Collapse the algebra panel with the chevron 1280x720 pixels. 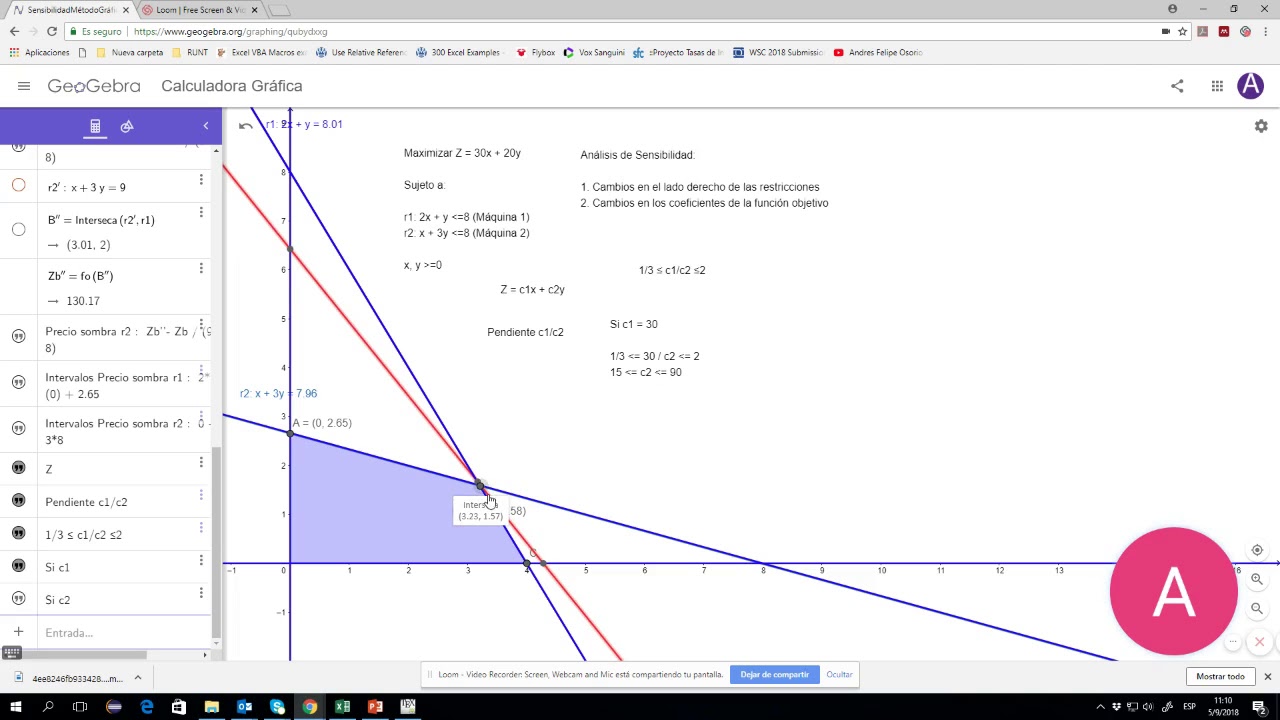pos(206,126)
